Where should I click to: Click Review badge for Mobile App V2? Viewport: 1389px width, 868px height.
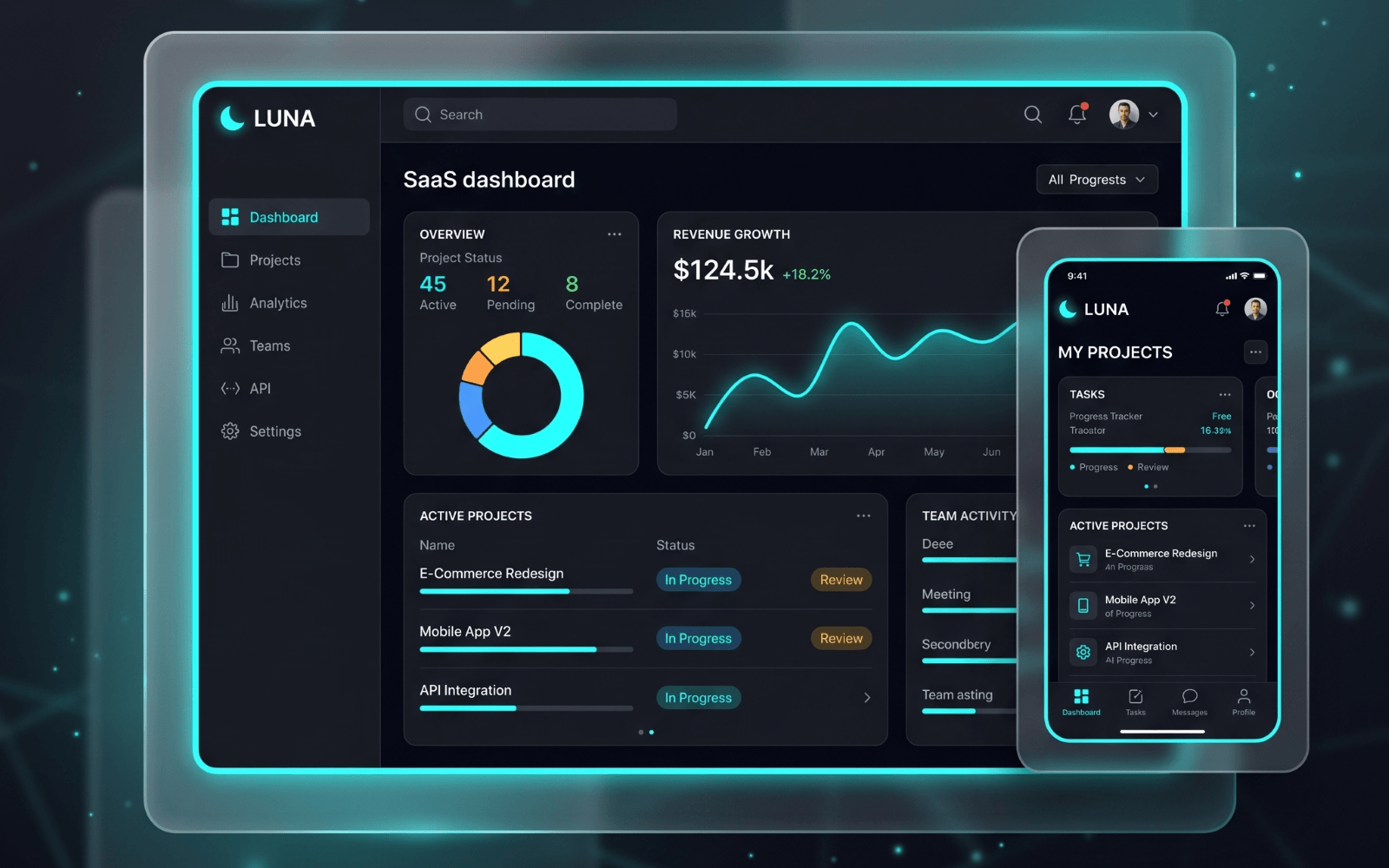(841, 639)
